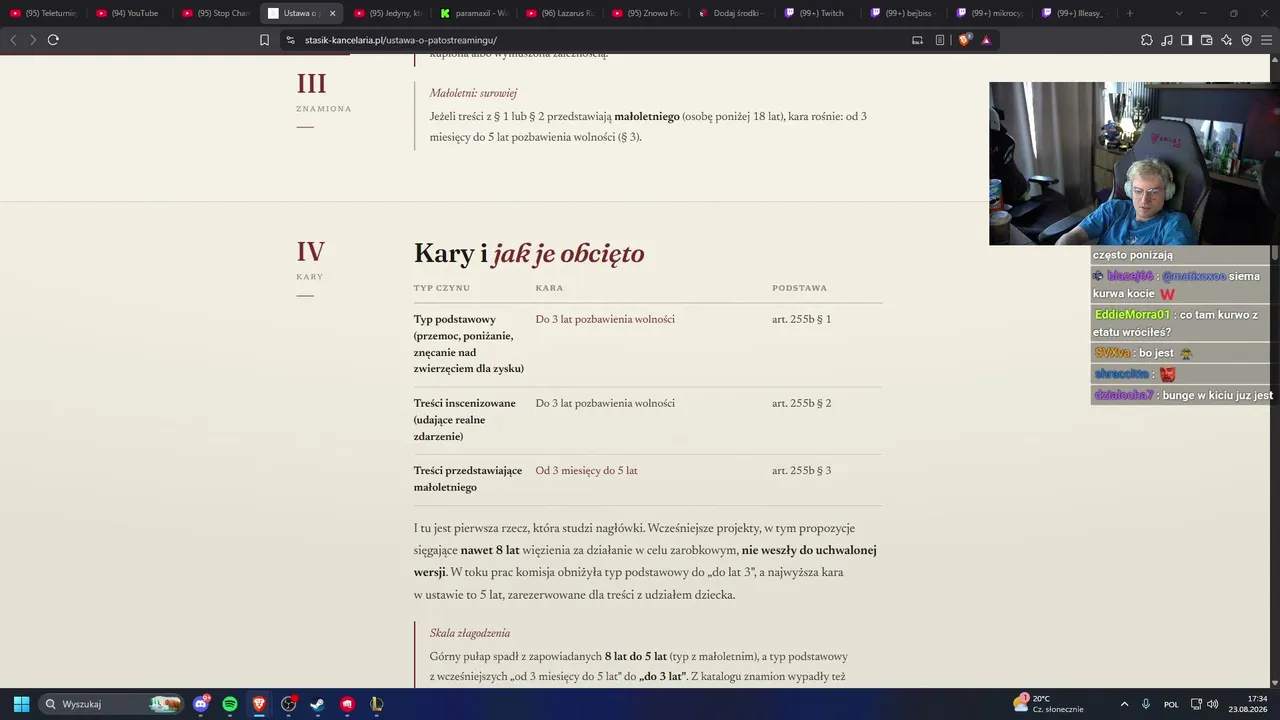Image resolution: width=1280 pixels, height=720 pixels.
Task: Go back with the browser back arrow
Action: (13, 40)
